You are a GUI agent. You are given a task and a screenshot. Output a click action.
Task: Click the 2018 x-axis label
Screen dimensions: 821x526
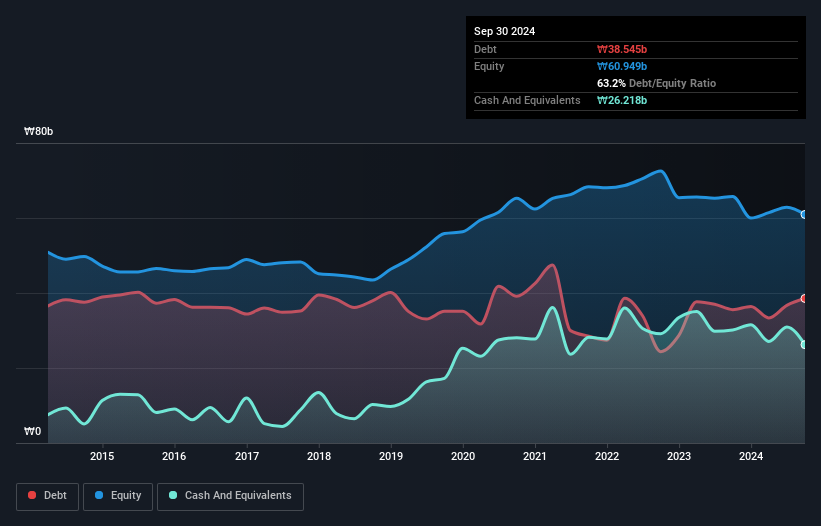(x=319, y=456)
